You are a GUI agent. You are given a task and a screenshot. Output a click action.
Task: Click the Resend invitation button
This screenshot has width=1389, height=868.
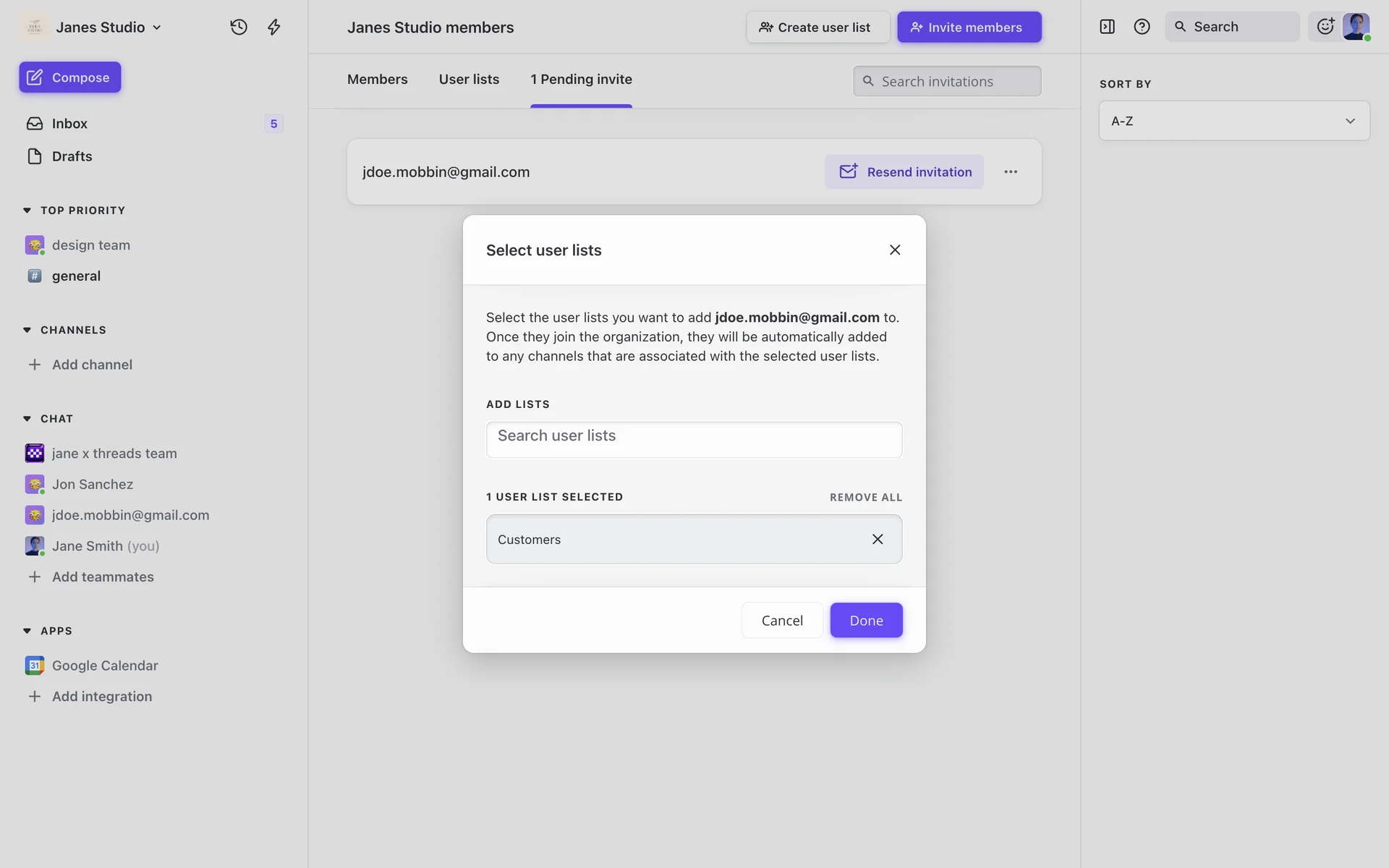click(x=904, y=171)
